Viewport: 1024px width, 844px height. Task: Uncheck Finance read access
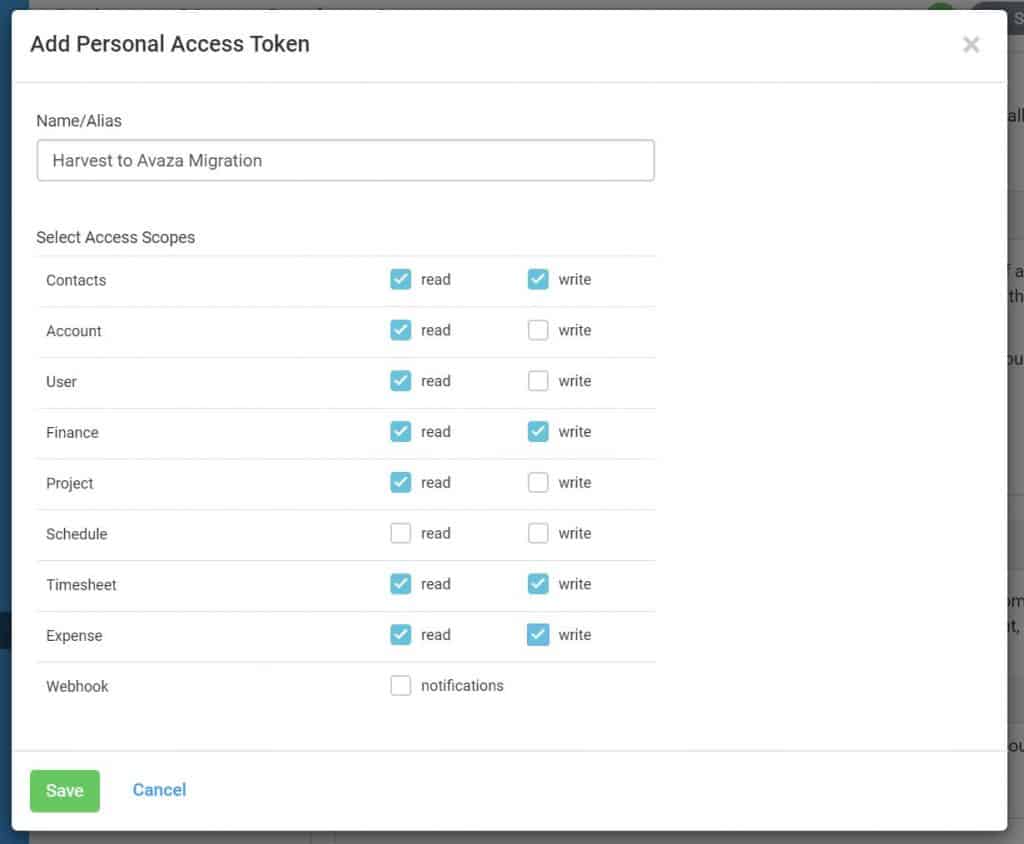click(400, 432)
